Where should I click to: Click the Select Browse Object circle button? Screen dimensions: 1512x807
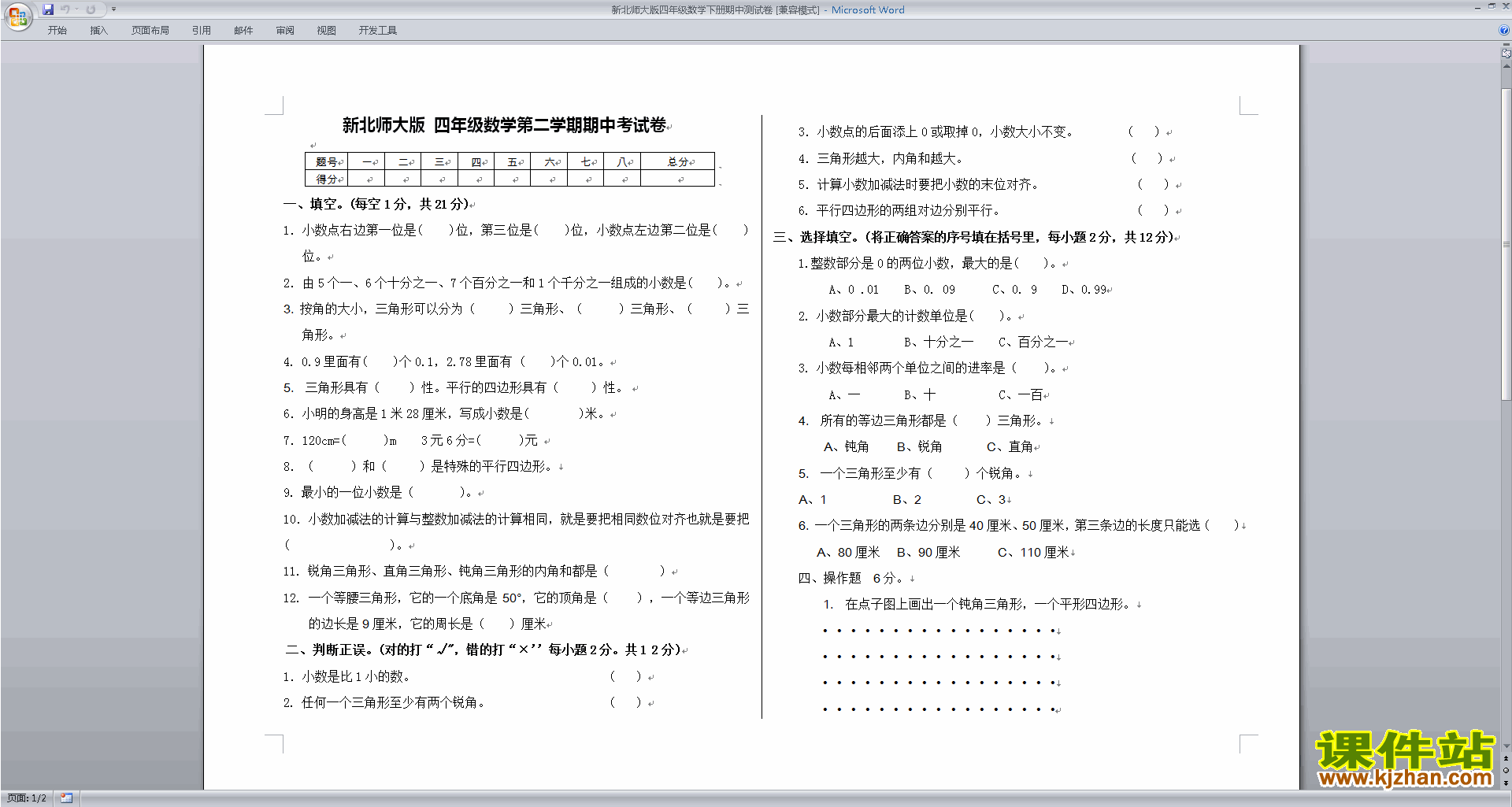click(x=1506, y=771)
